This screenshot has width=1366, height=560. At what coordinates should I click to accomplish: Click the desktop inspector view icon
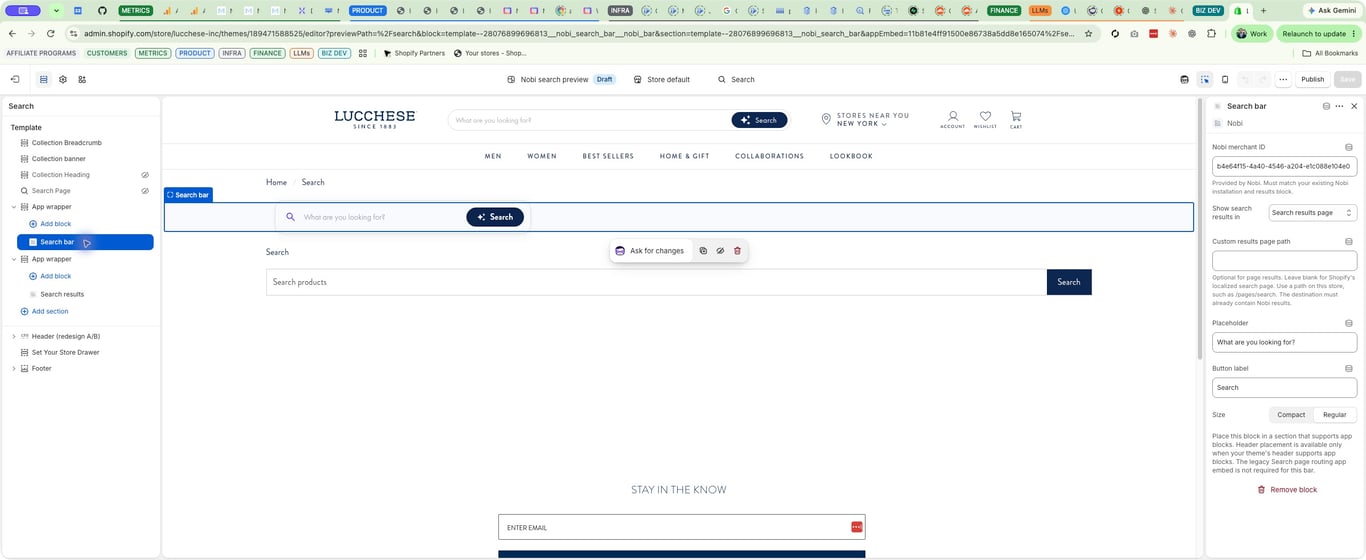[x=1185, y=79]
